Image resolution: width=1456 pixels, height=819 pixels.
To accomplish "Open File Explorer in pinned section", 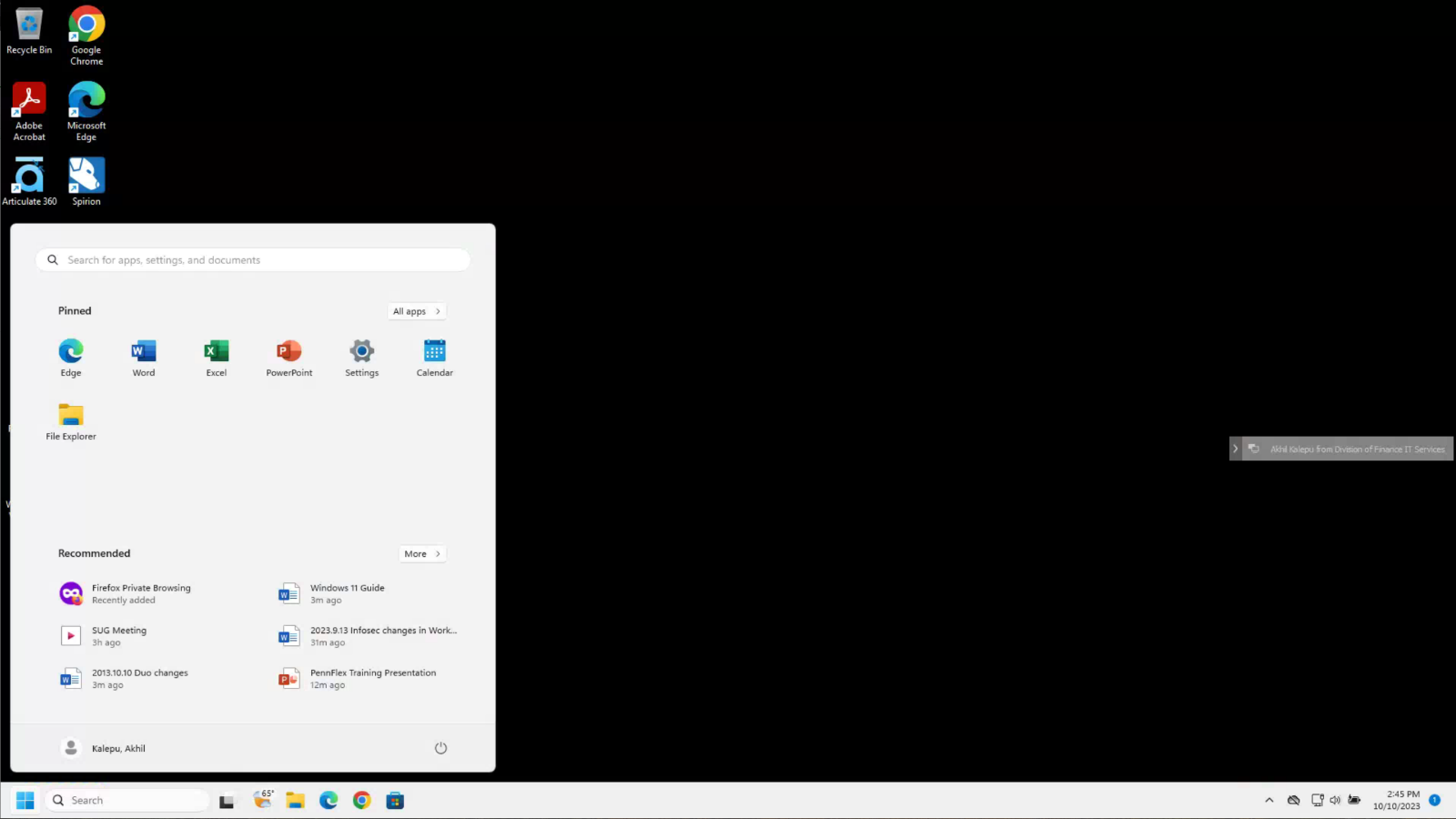I will click(71, 421).
